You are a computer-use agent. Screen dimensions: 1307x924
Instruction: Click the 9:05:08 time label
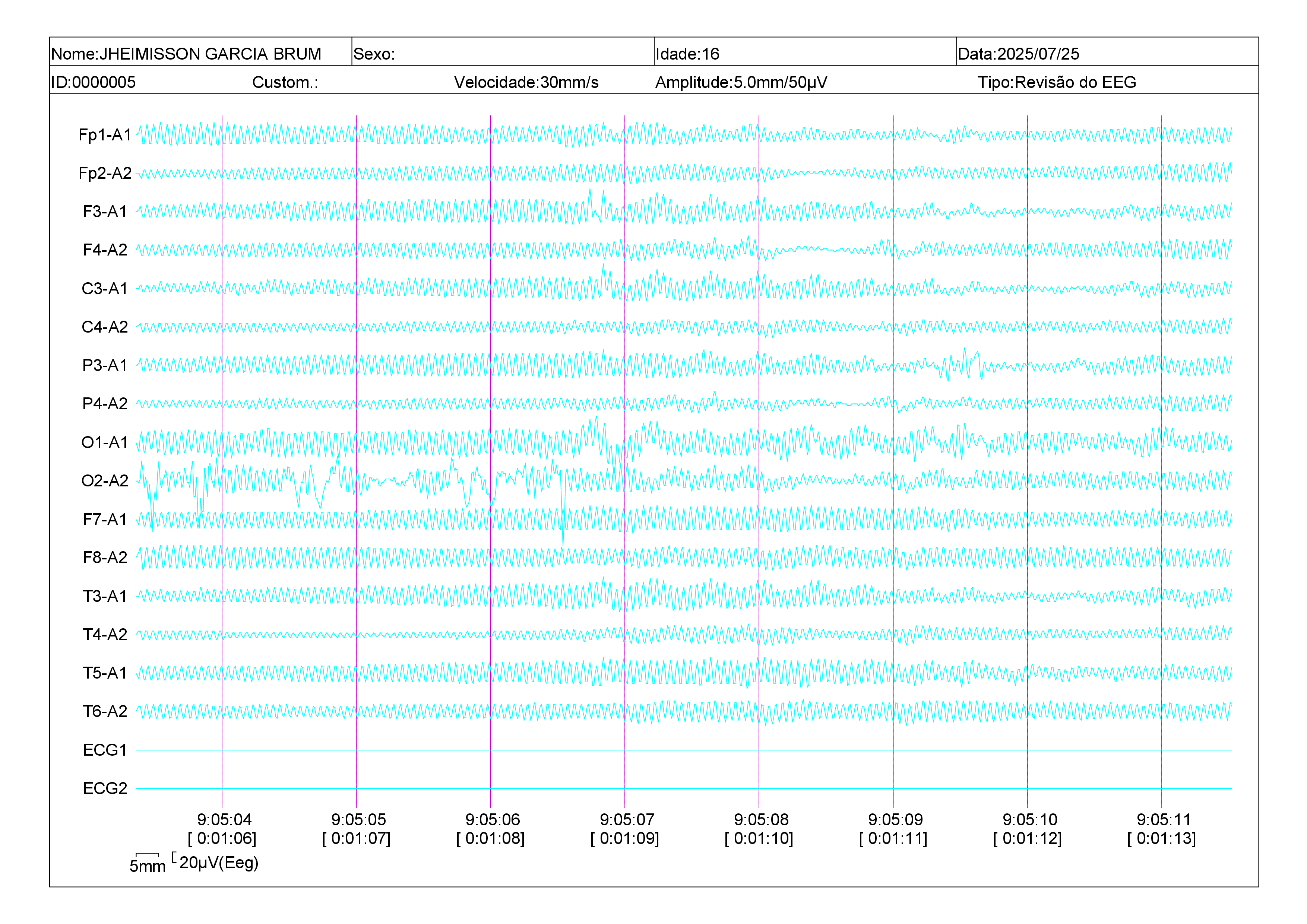pos(762,820)
